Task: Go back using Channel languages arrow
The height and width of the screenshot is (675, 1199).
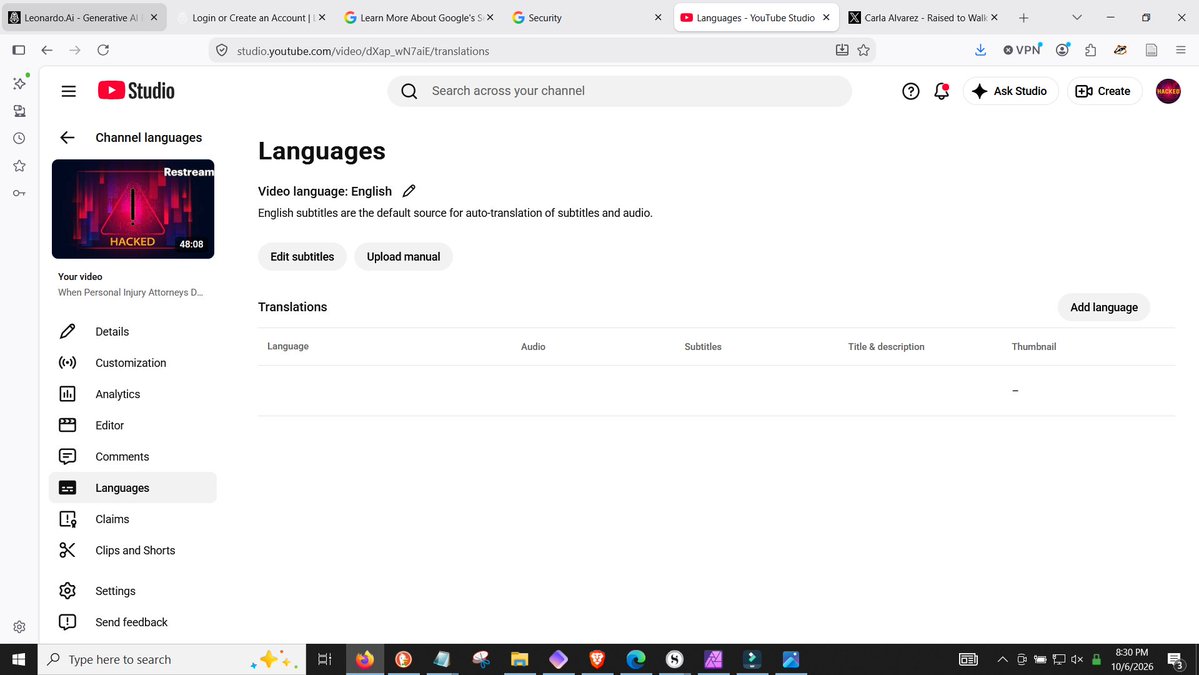Action: point(67,138)
